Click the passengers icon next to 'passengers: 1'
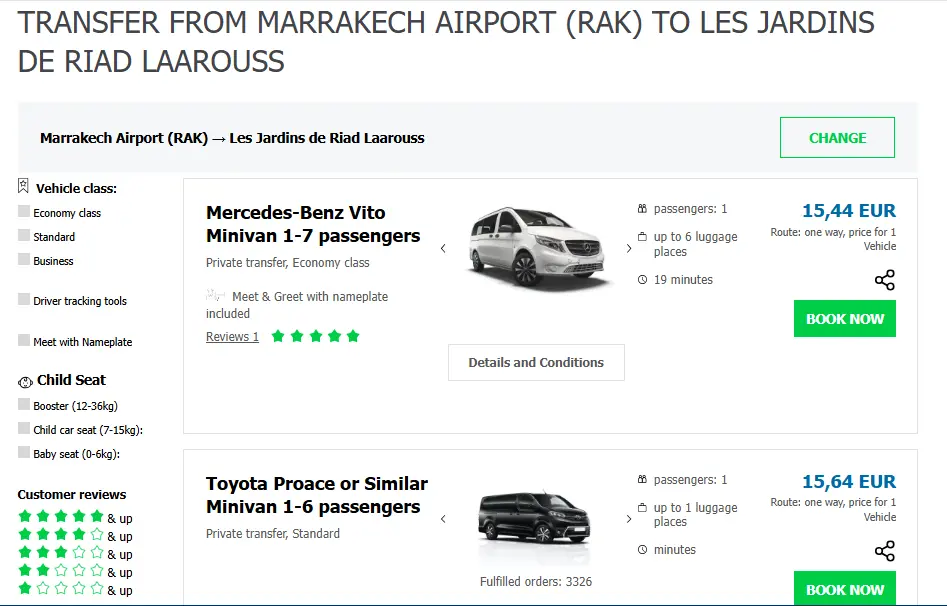The height and width of the screenshot is (606, 947). pos(640,208)
